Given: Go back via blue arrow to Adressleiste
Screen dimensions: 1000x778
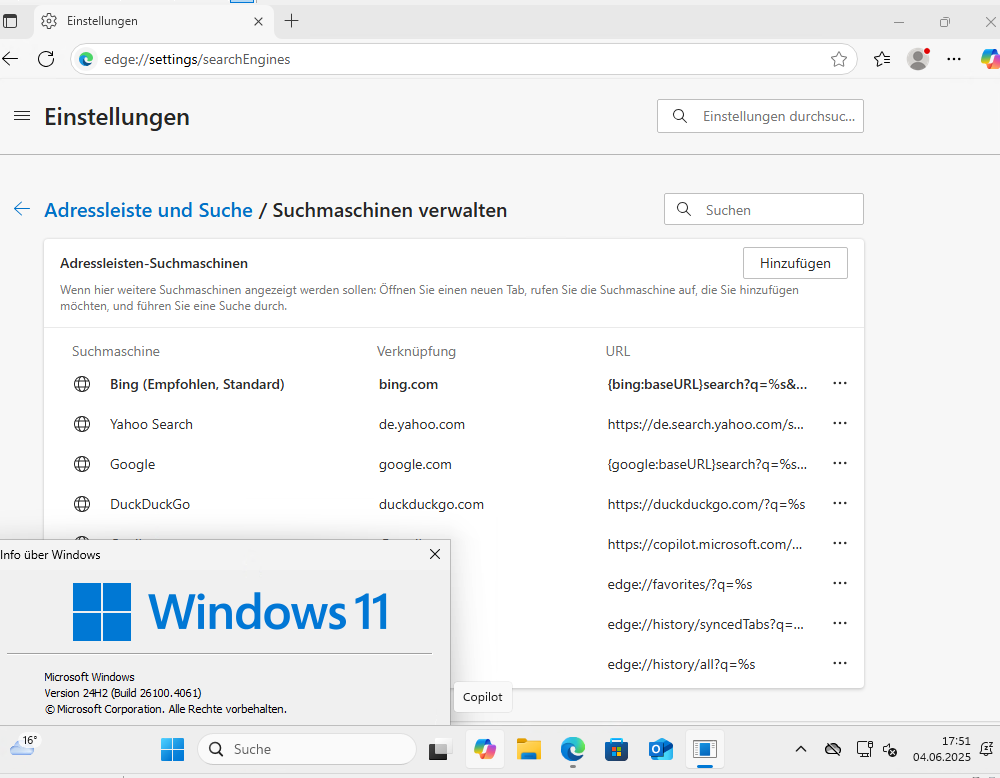Looking at the screenshot, I should pyautogui.click(x=22, y=209).
